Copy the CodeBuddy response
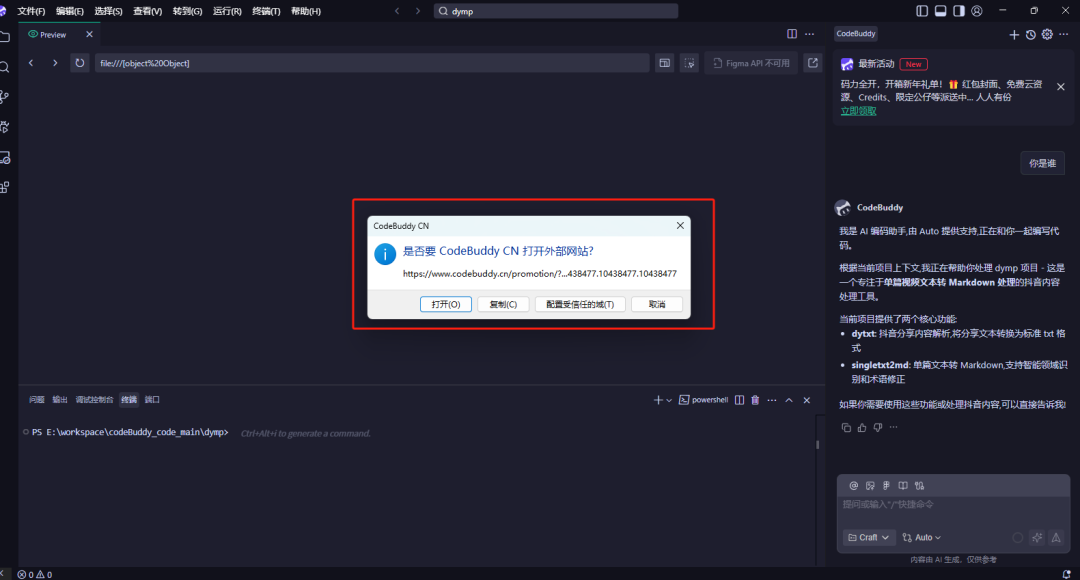Viewport: 1080px width, 580px height. 846,427
